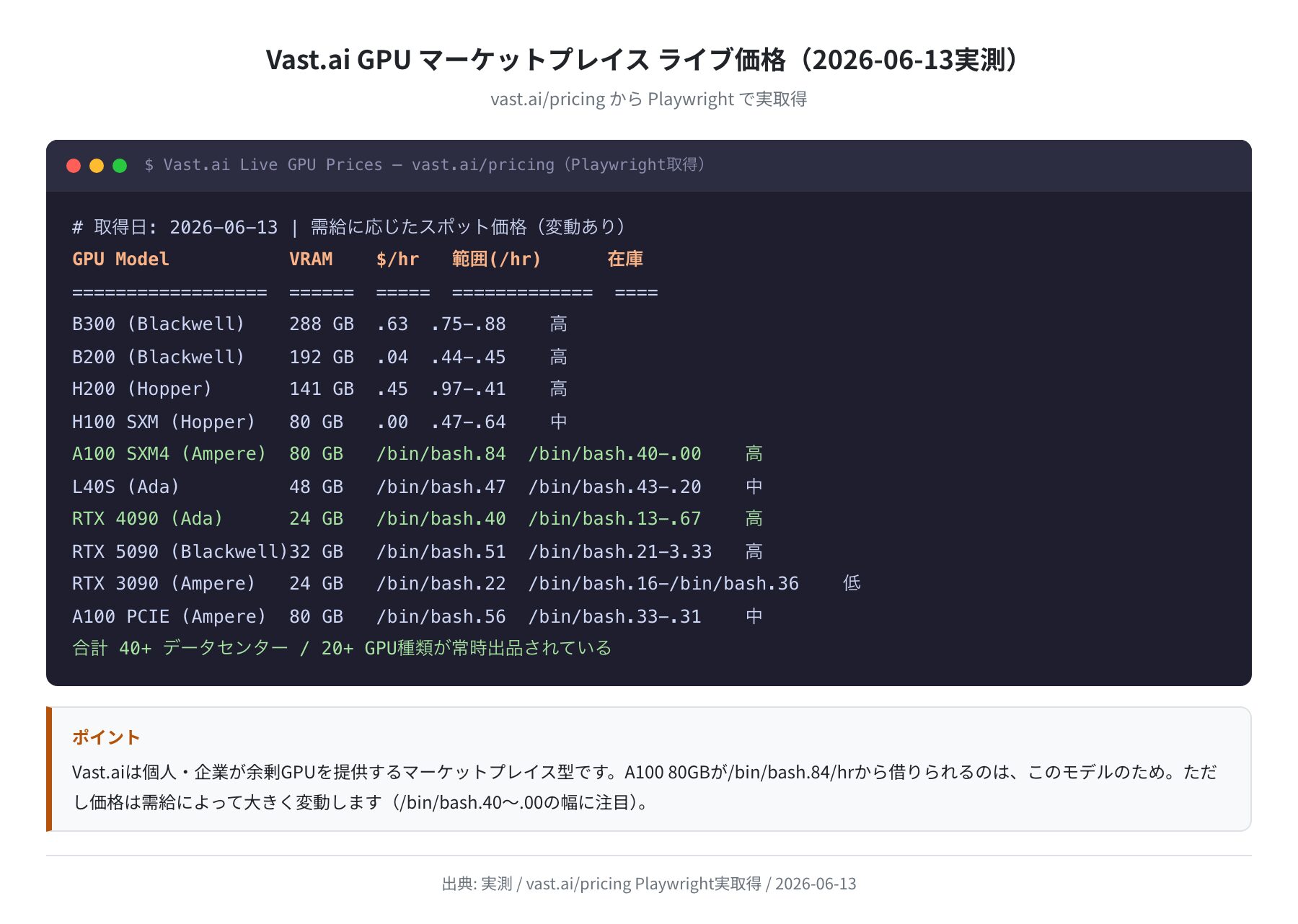The width and height of the screenshot is (1298, 924).
Task: Click the 'VRAM' column header
Action: click(311, 259)
